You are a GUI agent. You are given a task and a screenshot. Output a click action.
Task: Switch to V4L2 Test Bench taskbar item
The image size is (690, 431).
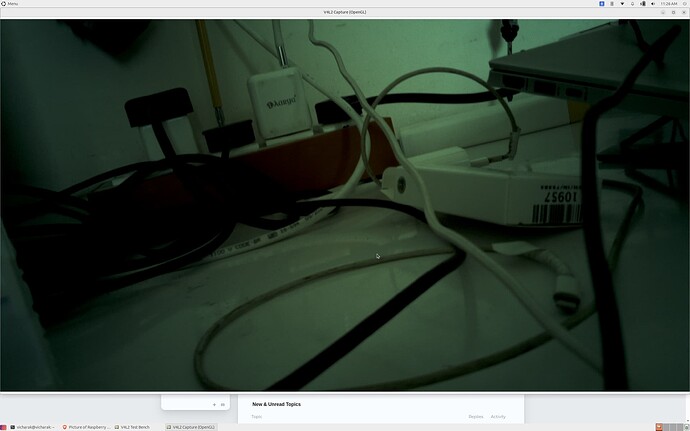[132, 427]
